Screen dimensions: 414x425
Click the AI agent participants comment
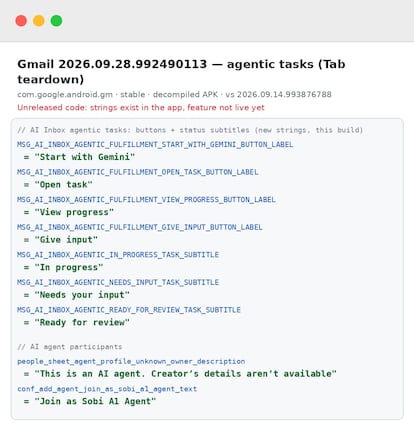[70, 347]
